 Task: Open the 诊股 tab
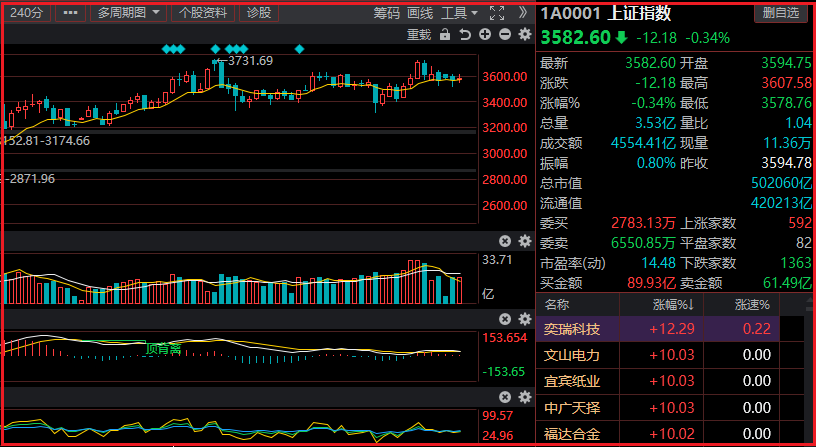(258, 13)
